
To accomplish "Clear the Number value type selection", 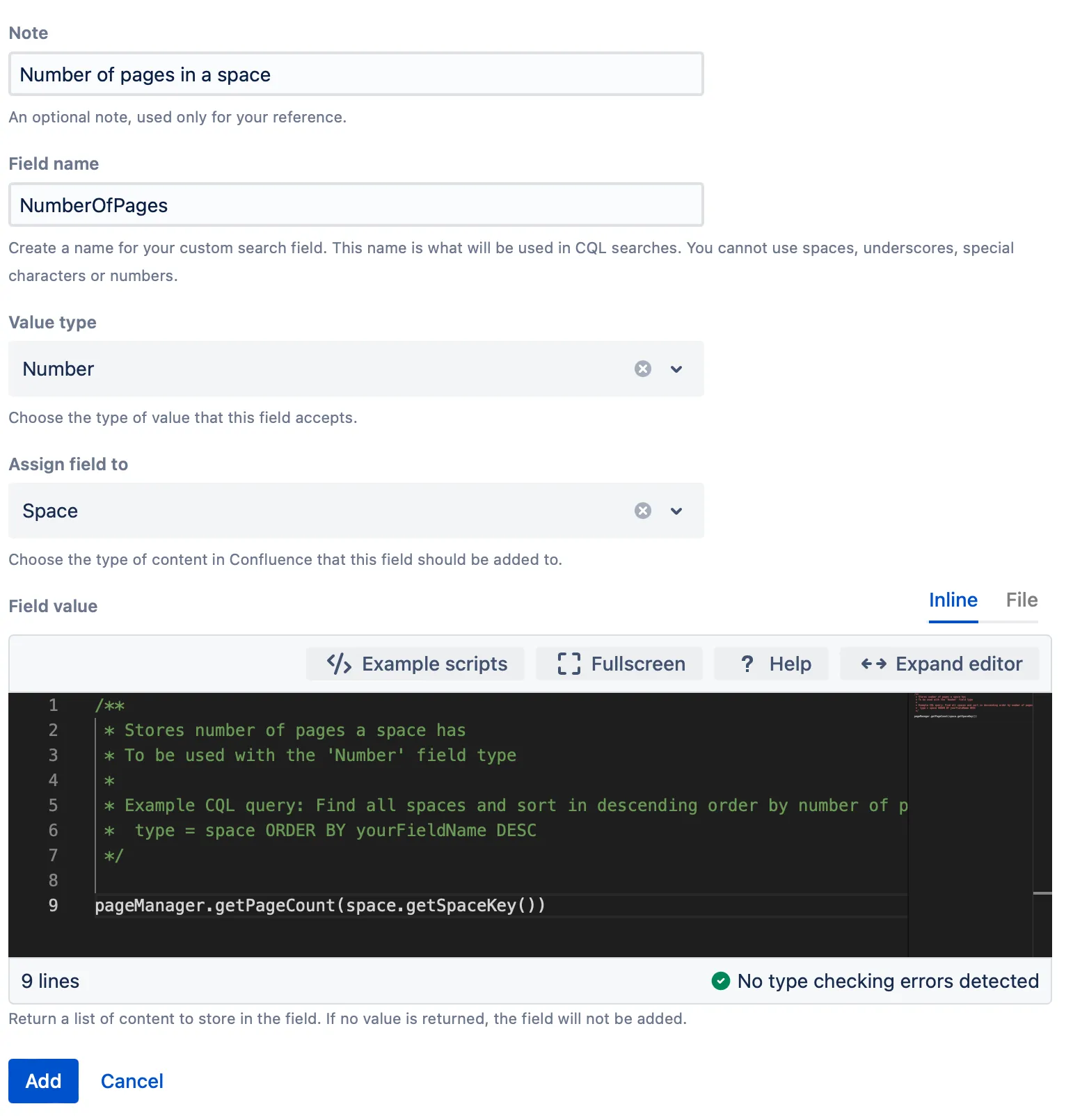I will click(643, 369).
